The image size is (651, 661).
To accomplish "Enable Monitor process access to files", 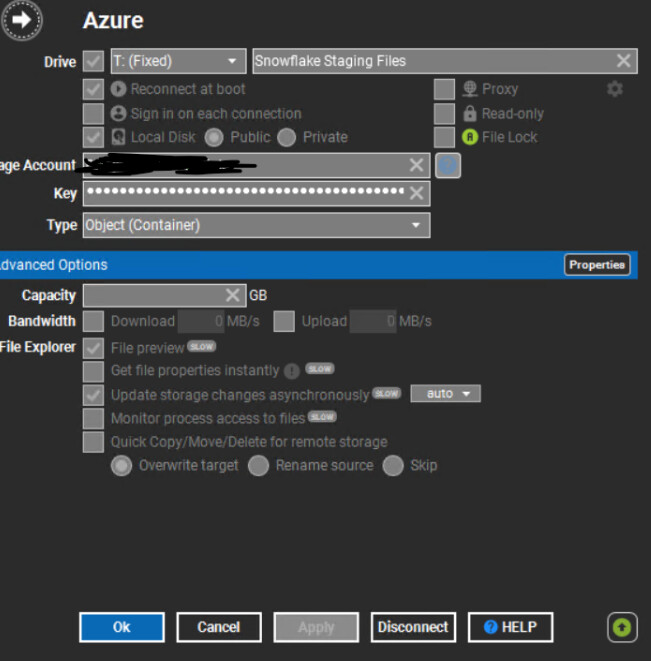I will tap(93, 418).
